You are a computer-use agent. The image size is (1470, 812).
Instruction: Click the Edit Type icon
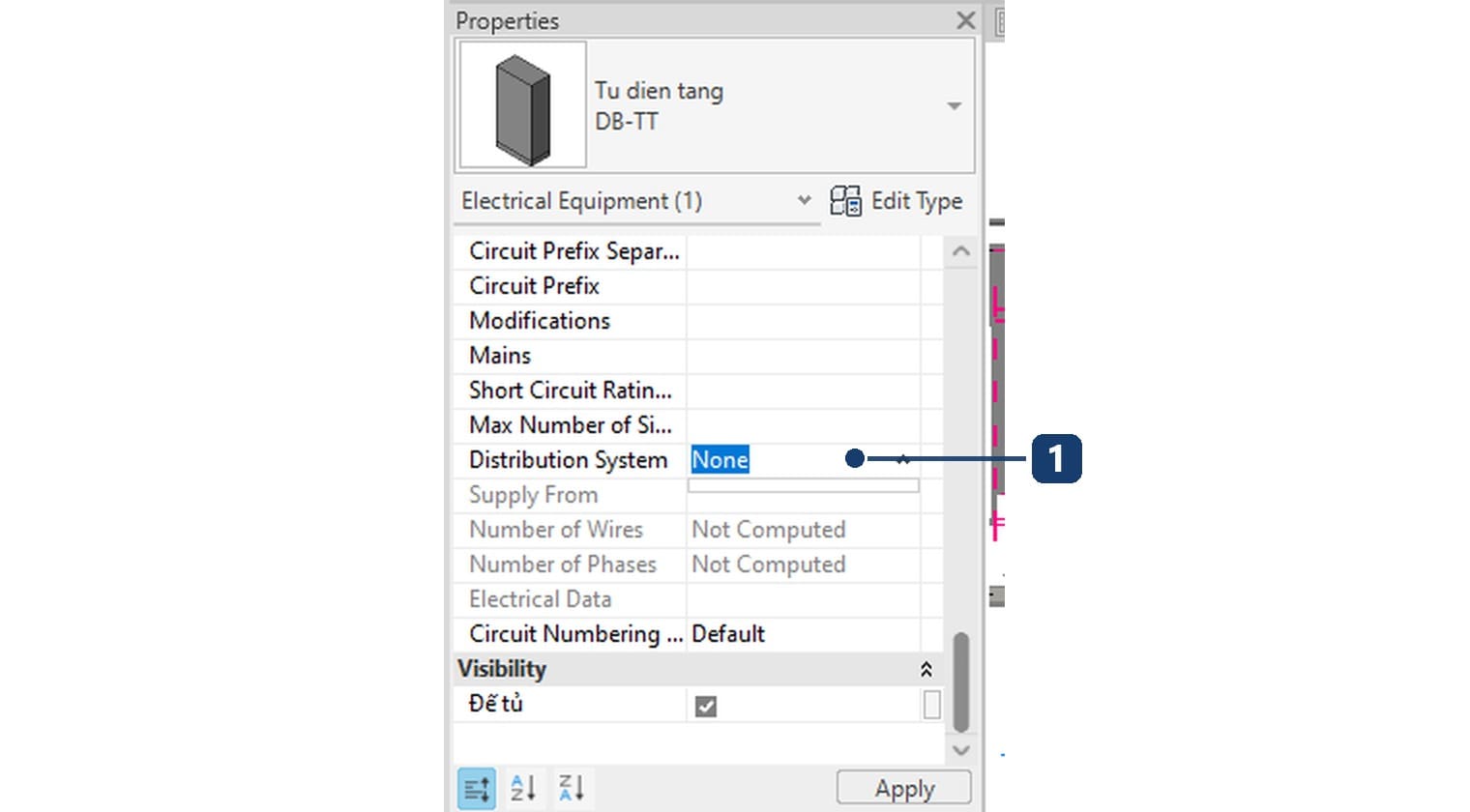[x=845, y=201]
